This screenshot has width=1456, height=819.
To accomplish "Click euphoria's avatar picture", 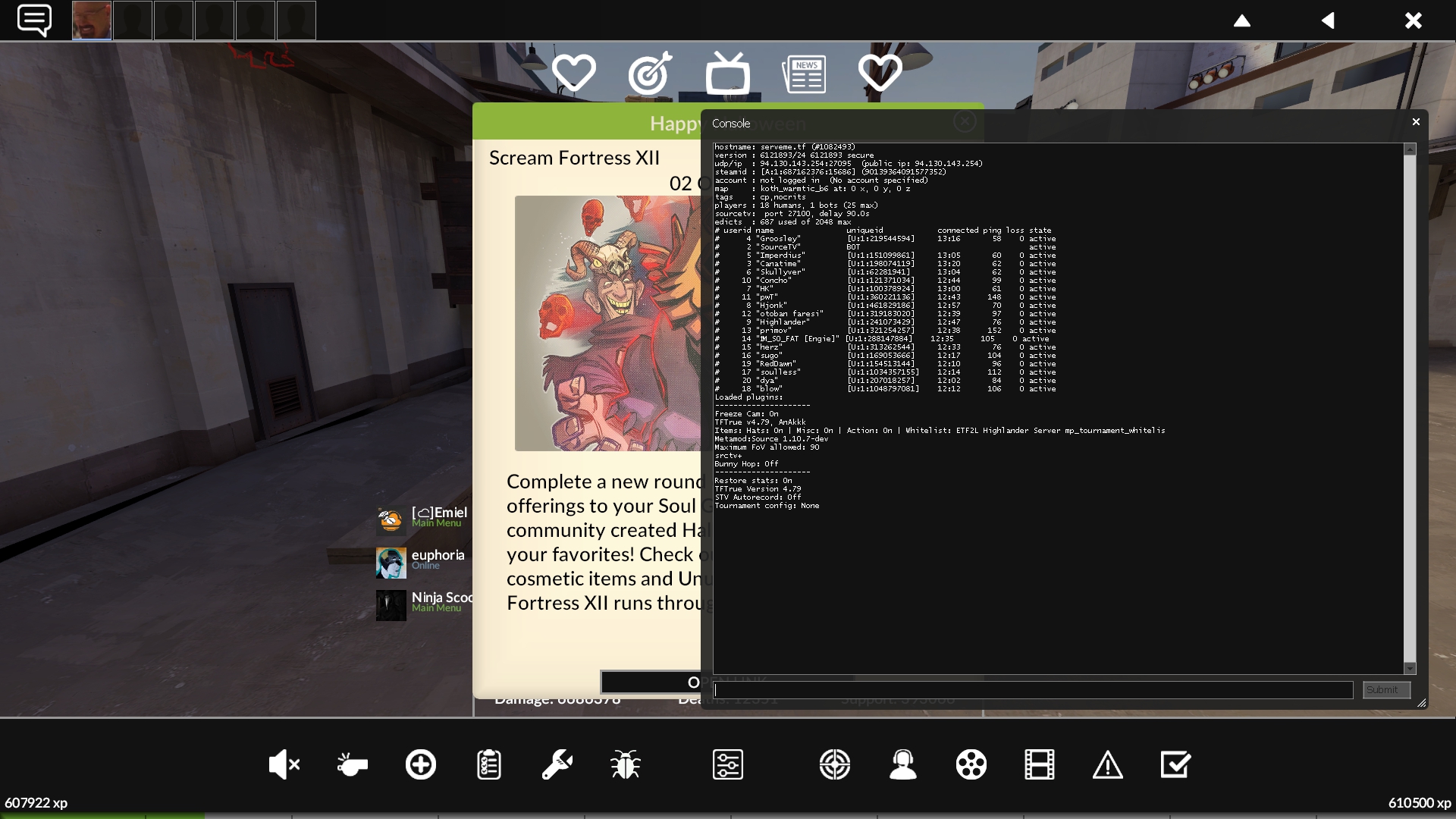I will [x=391, y=563].
